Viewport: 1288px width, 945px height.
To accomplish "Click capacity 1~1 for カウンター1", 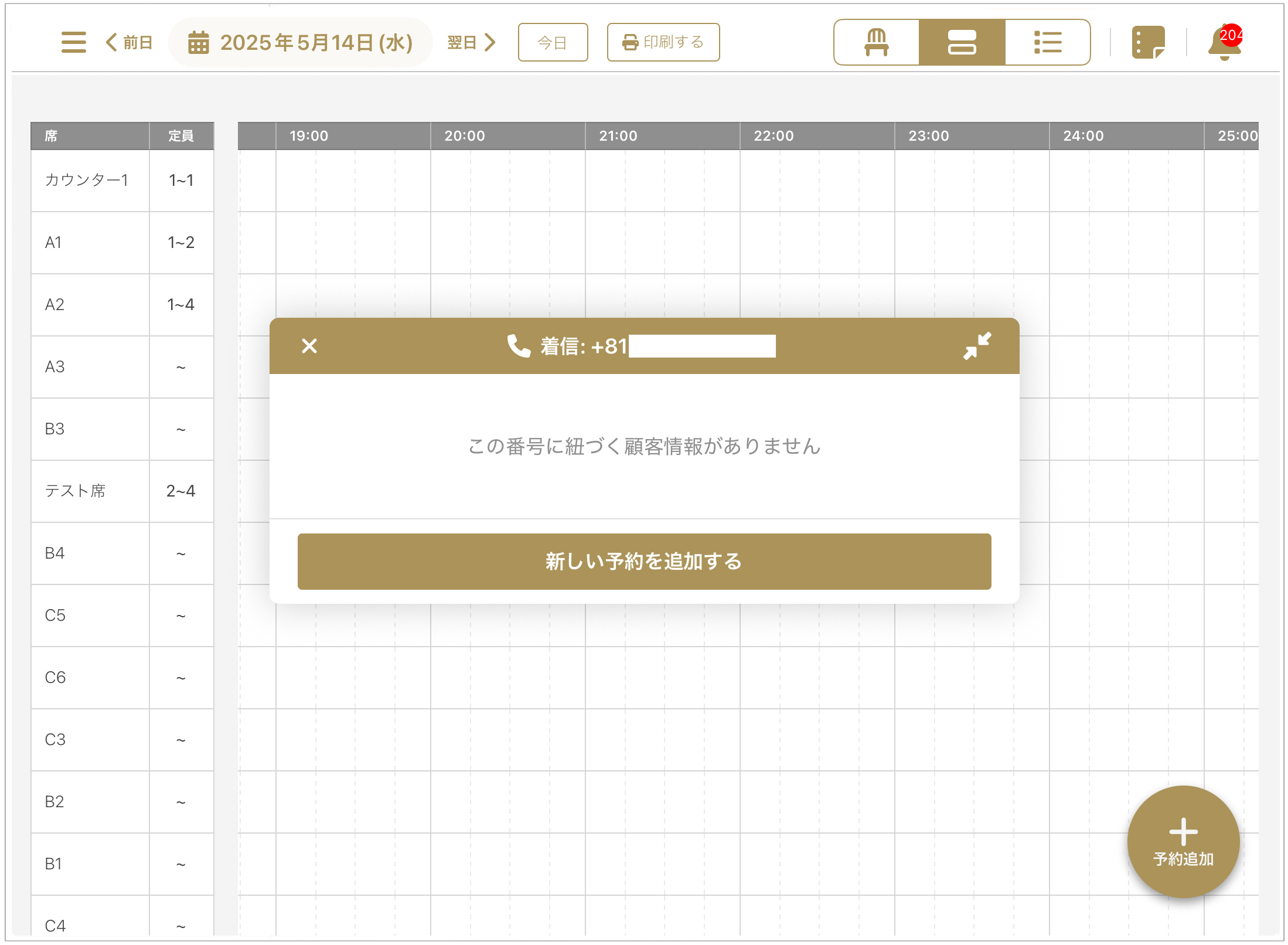I will pos(181,181).
